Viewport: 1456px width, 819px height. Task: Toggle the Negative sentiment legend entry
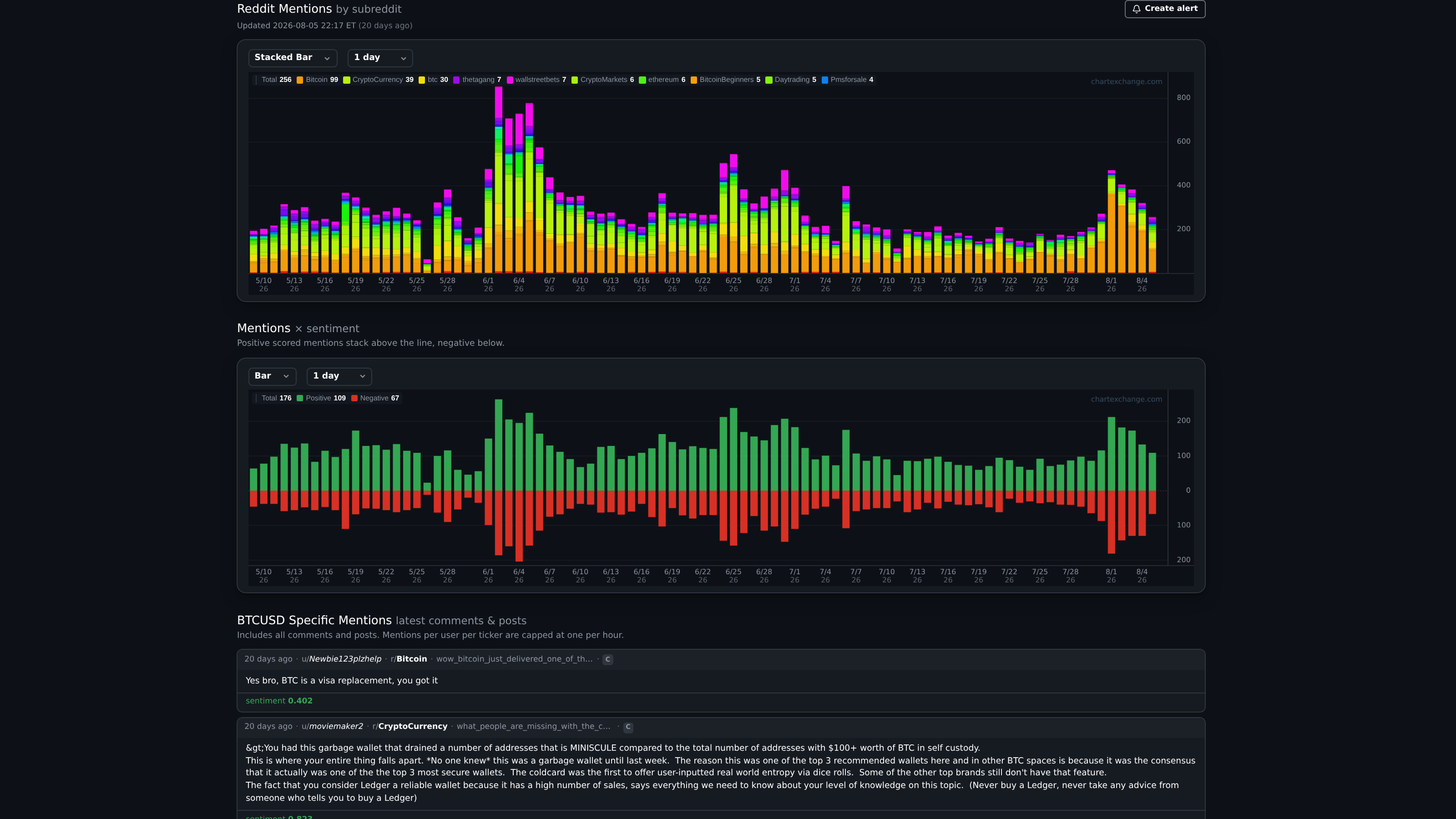click(x=375, y=399)
